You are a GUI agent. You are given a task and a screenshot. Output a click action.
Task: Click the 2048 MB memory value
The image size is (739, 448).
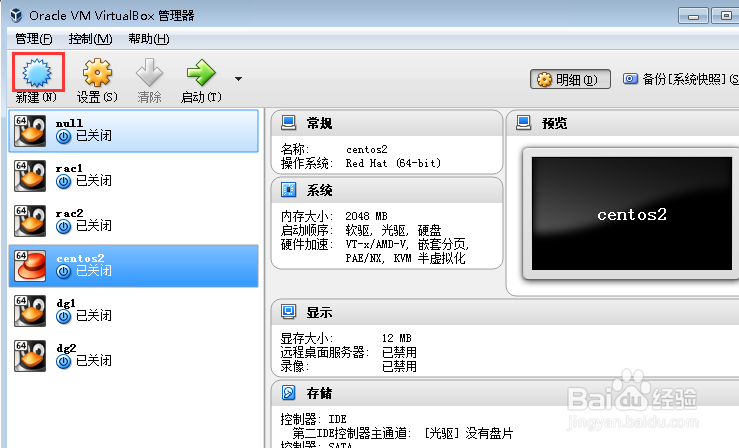(x=366, y=216)
